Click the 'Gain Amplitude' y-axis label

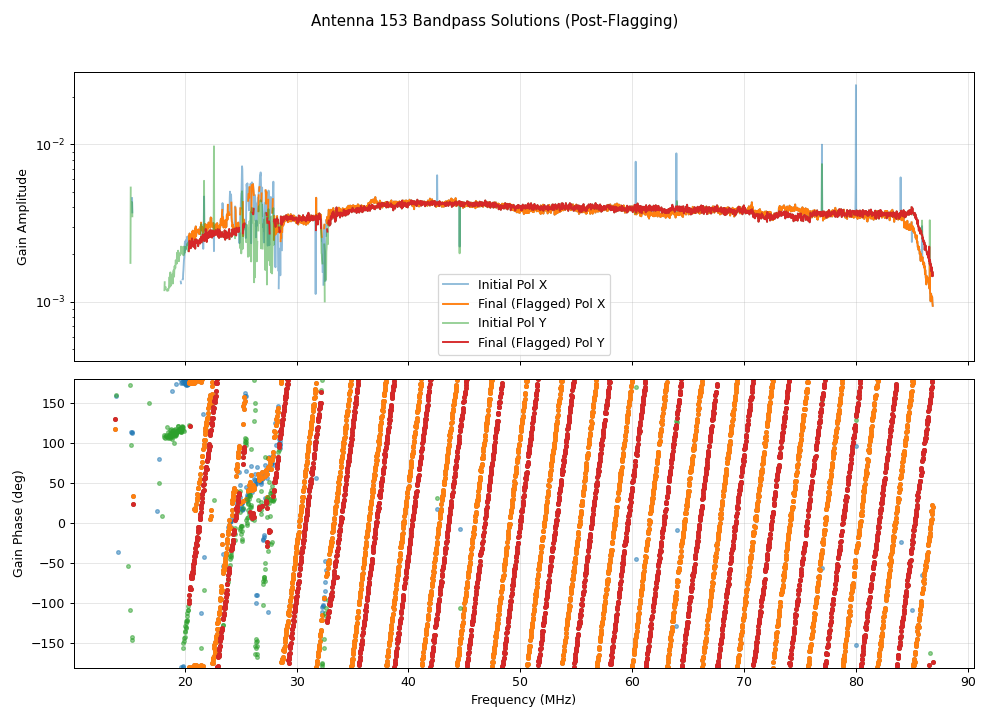click(x=22, y=217)
